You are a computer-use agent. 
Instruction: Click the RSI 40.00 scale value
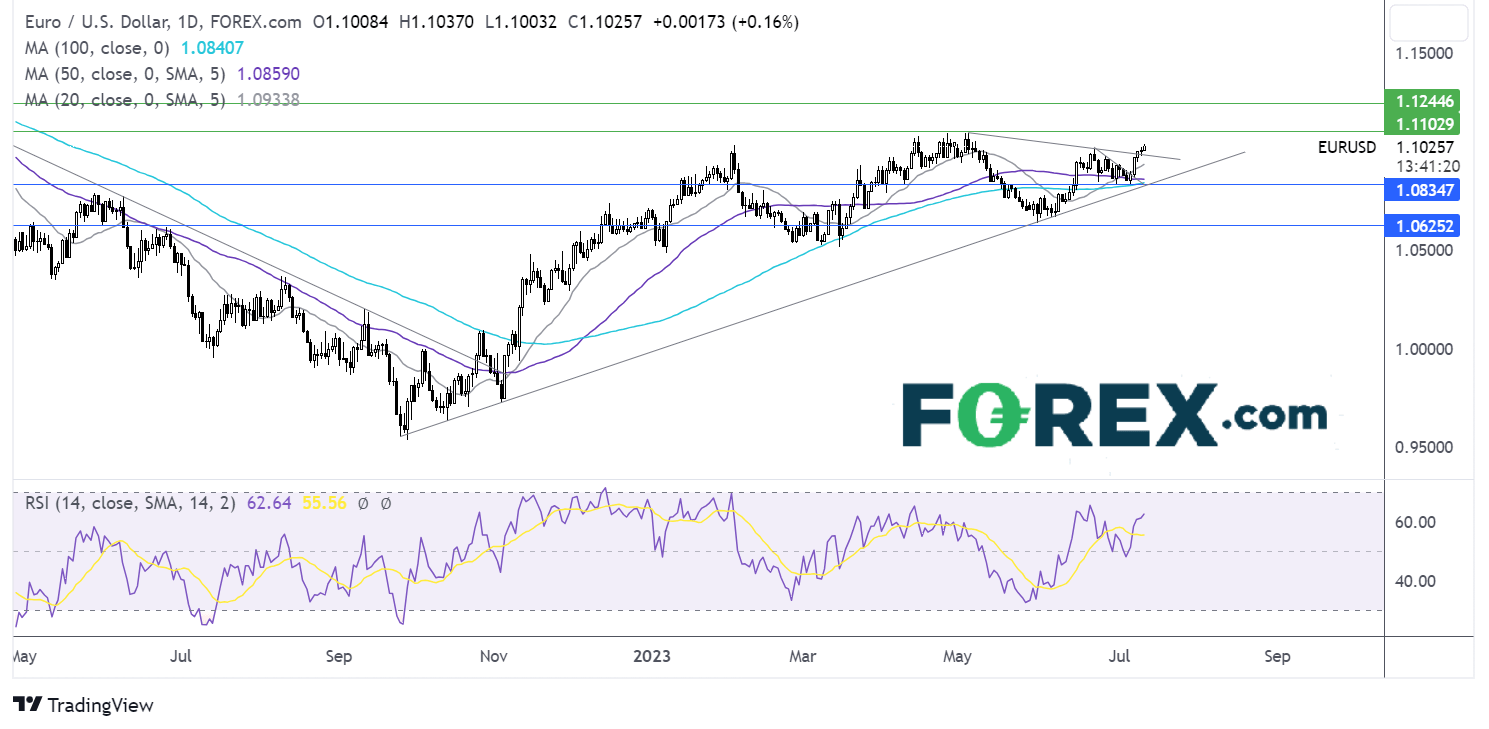click(x=1417, y=581)
